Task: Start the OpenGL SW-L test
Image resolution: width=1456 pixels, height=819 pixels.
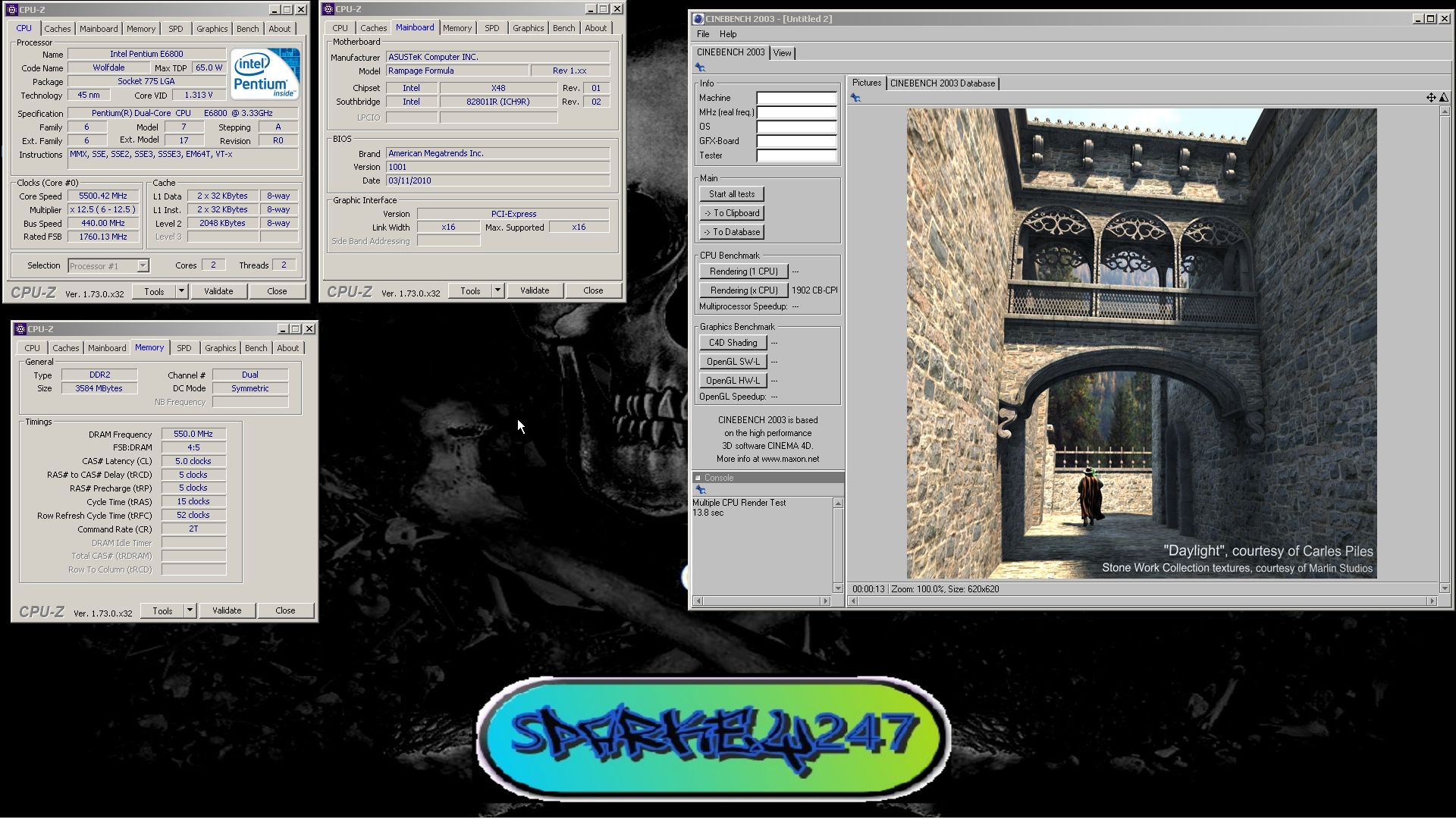Action: pos(733,362)
